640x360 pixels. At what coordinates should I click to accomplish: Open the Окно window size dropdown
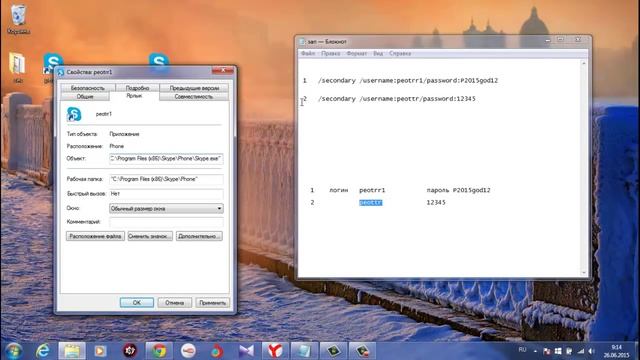pos(166,209)
